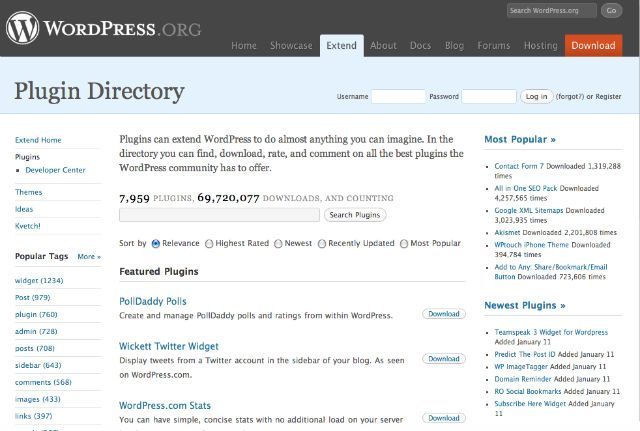Click the Log in button
Viewport: 640px width, 431px height.
536,96
